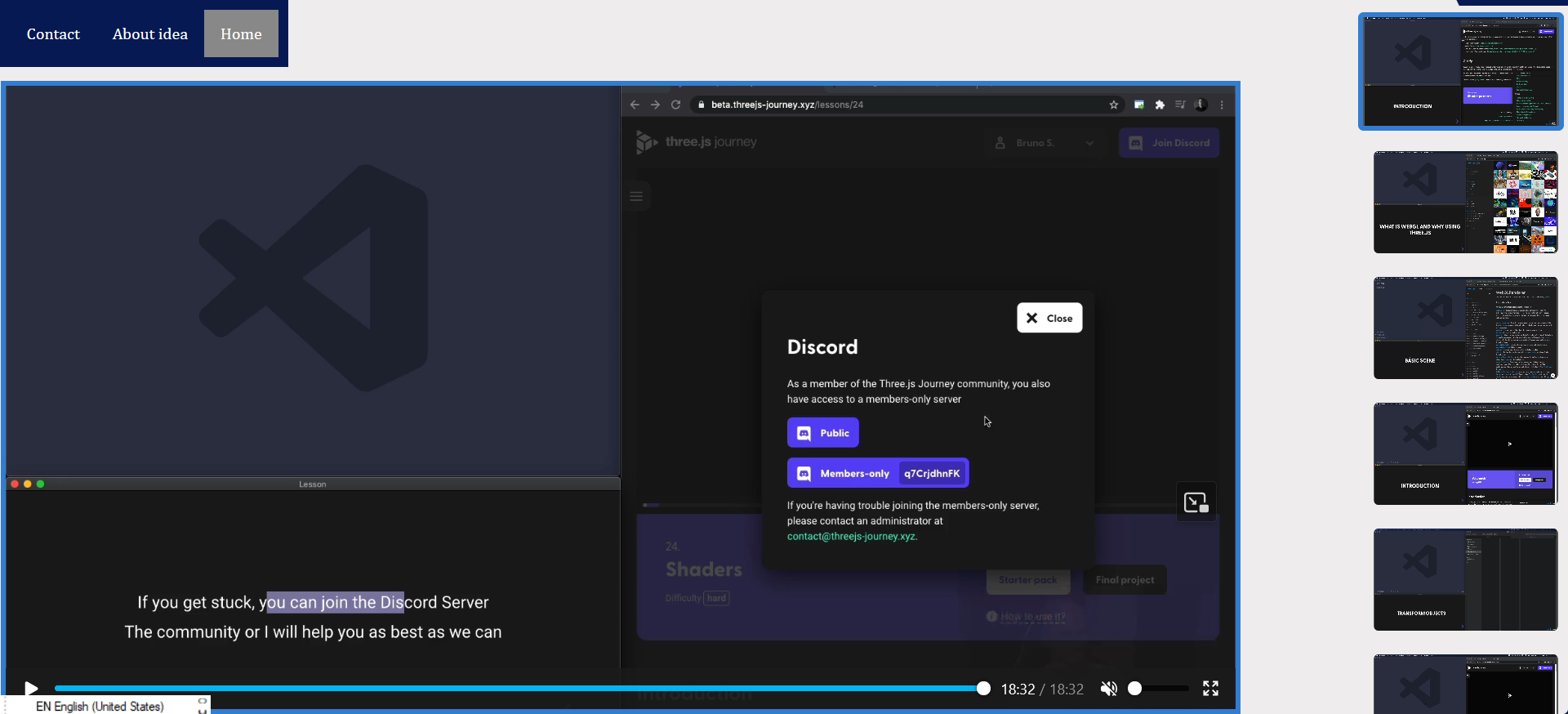Unmute the video using the speaker icon
The width and height of the screenshot is (1568, 714).
coord(1108,689)
